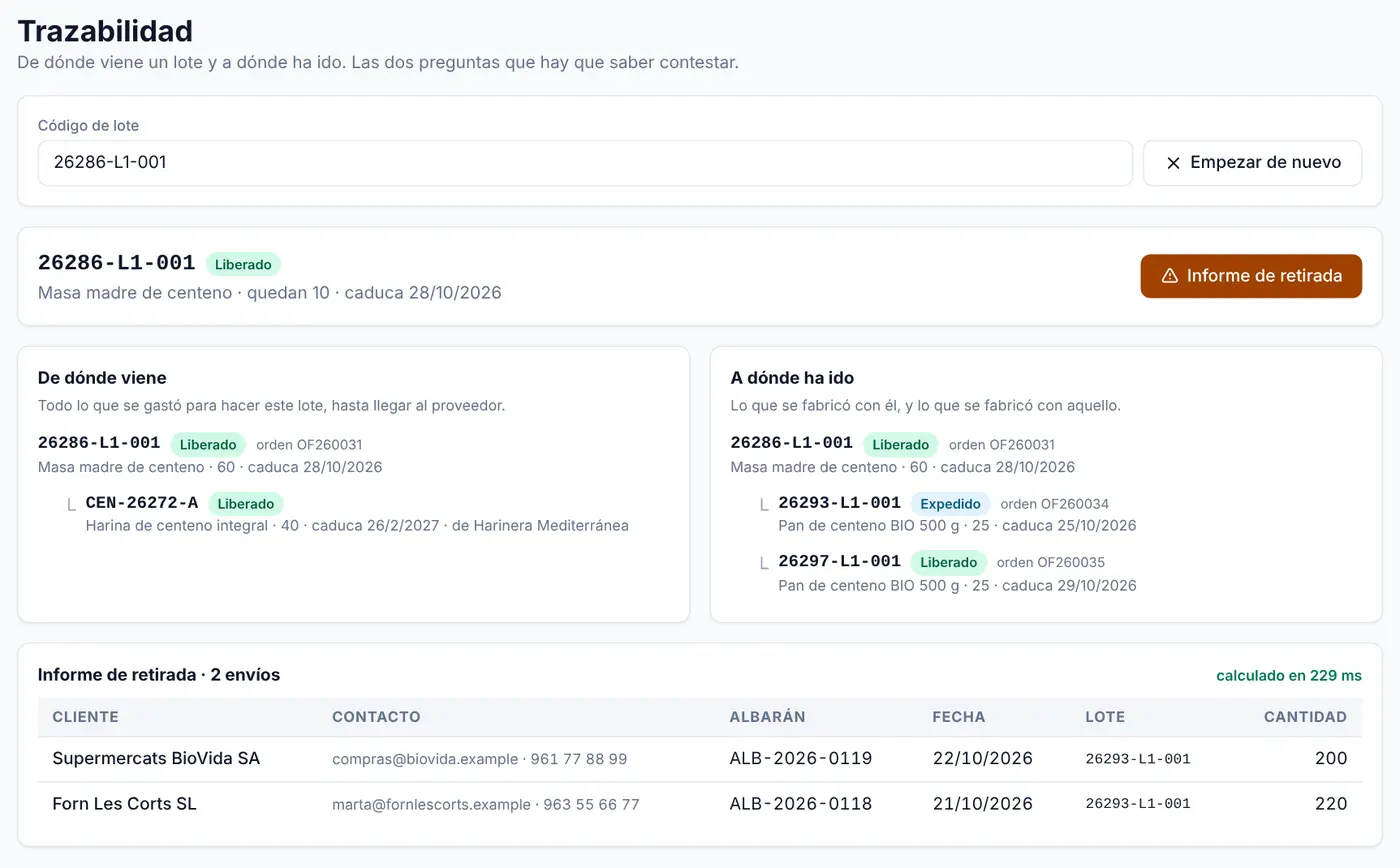This screenshot has width=1400, height=868.
Task: Focus the Código de lote input field
Action: point(585,163)
